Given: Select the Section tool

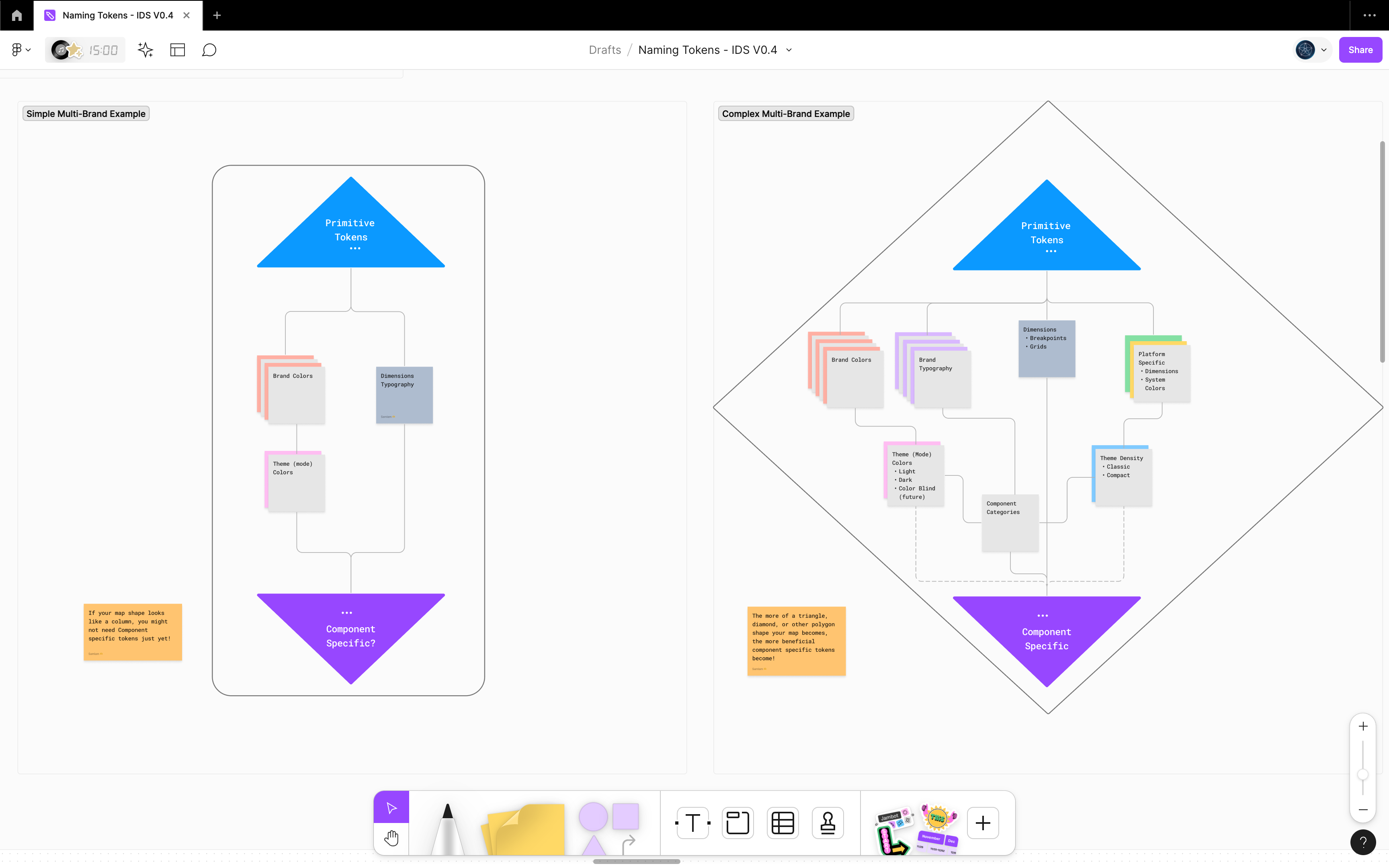Looking at the screenshot, I should click(x=738, y=823).
